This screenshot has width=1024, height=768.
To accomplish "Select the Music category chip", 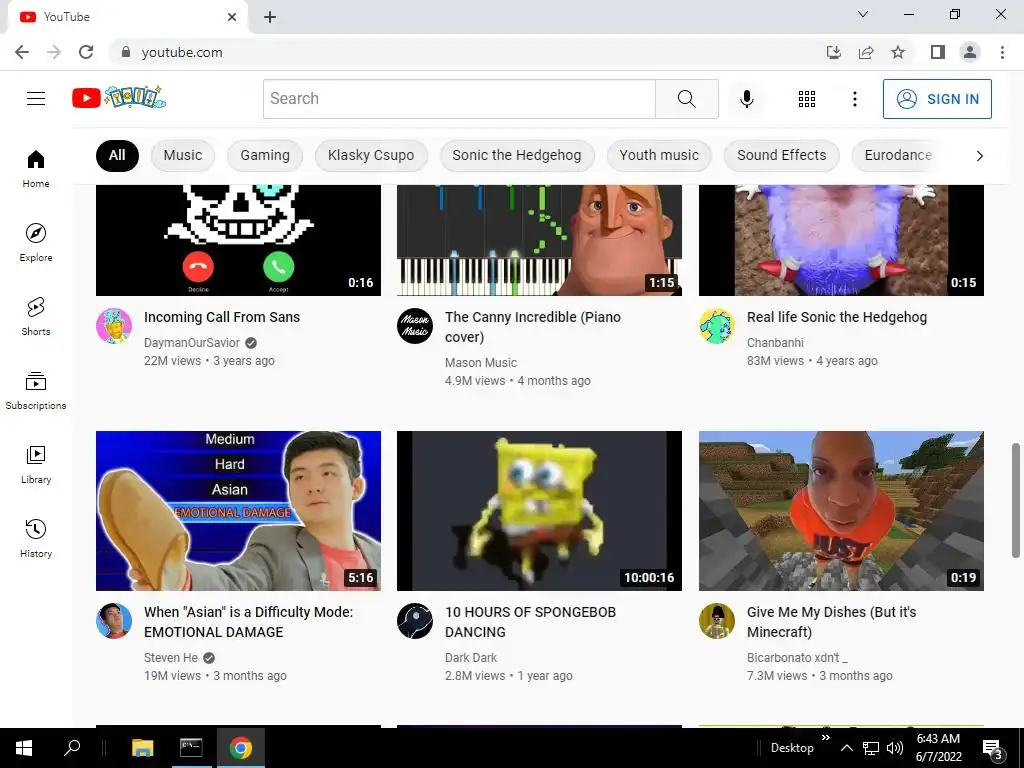I will pos(183,155).
